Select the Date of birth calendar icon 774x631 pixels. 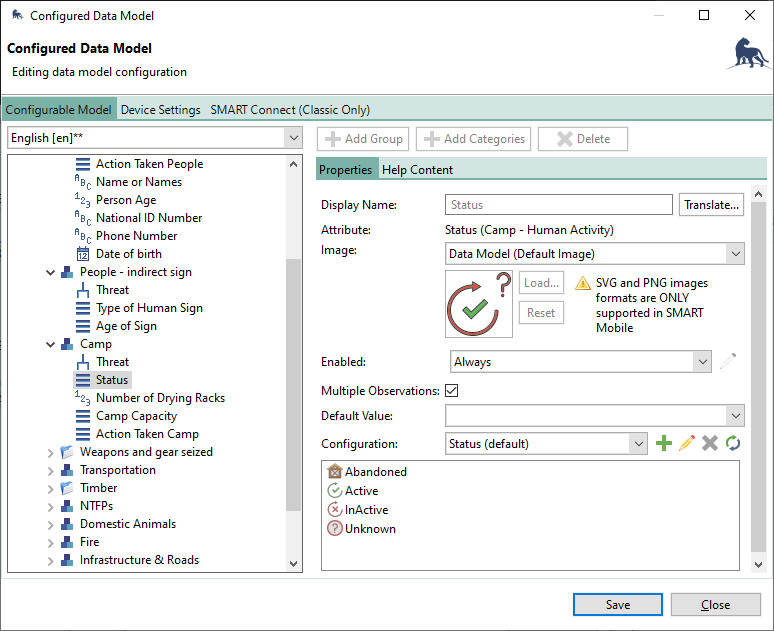point(84,254)
